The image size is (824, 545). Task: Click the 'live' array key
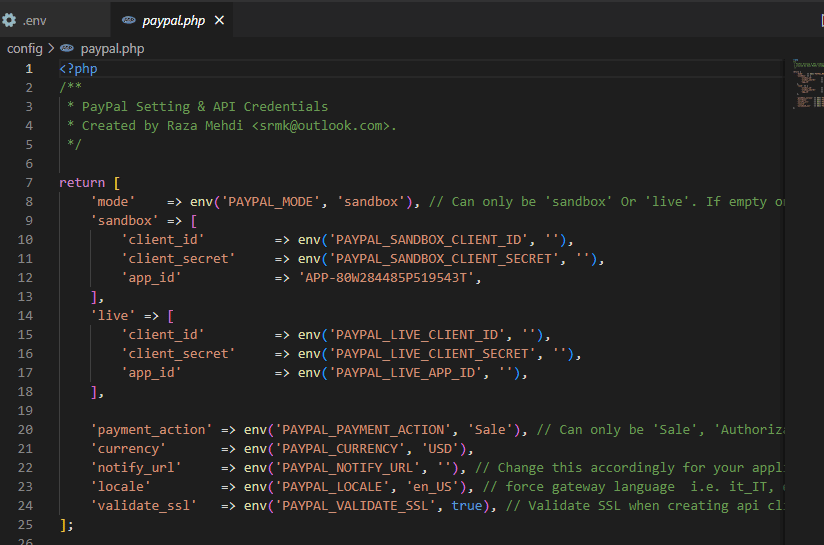(x=113, y=316)
